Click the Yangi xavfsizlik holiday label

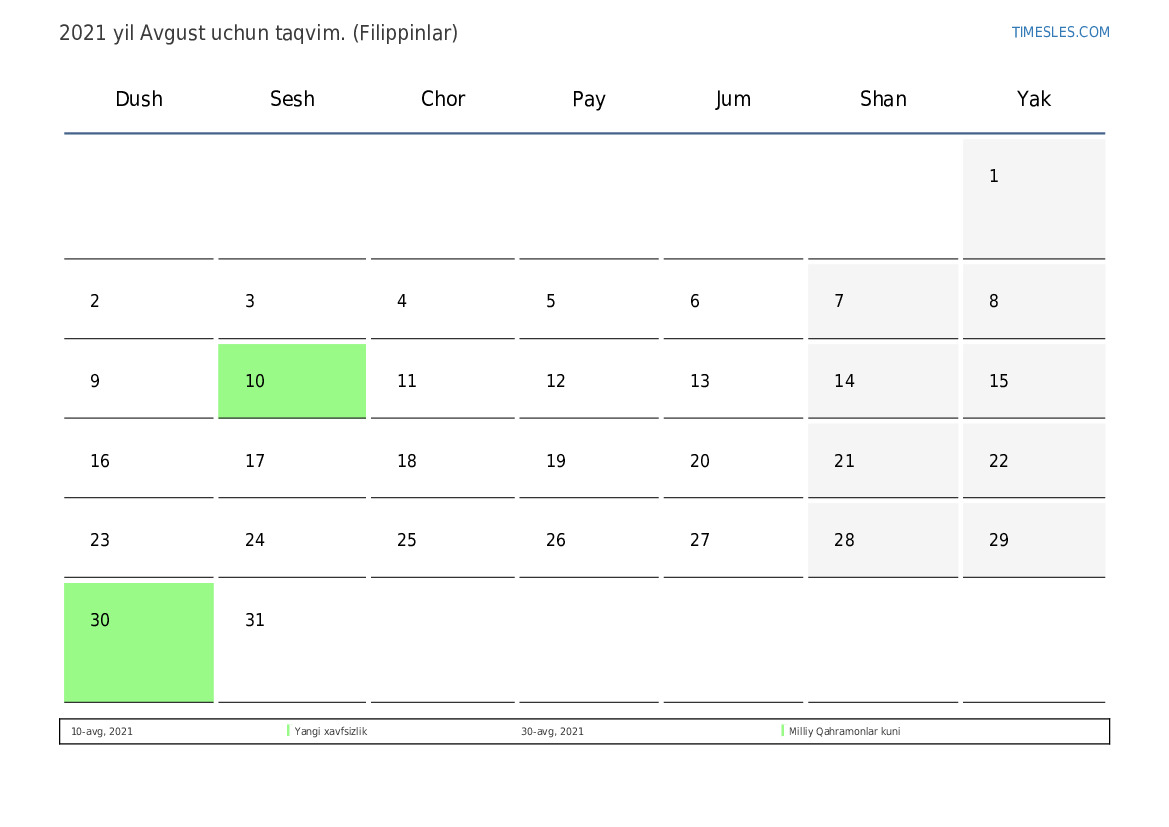point(331,732)
